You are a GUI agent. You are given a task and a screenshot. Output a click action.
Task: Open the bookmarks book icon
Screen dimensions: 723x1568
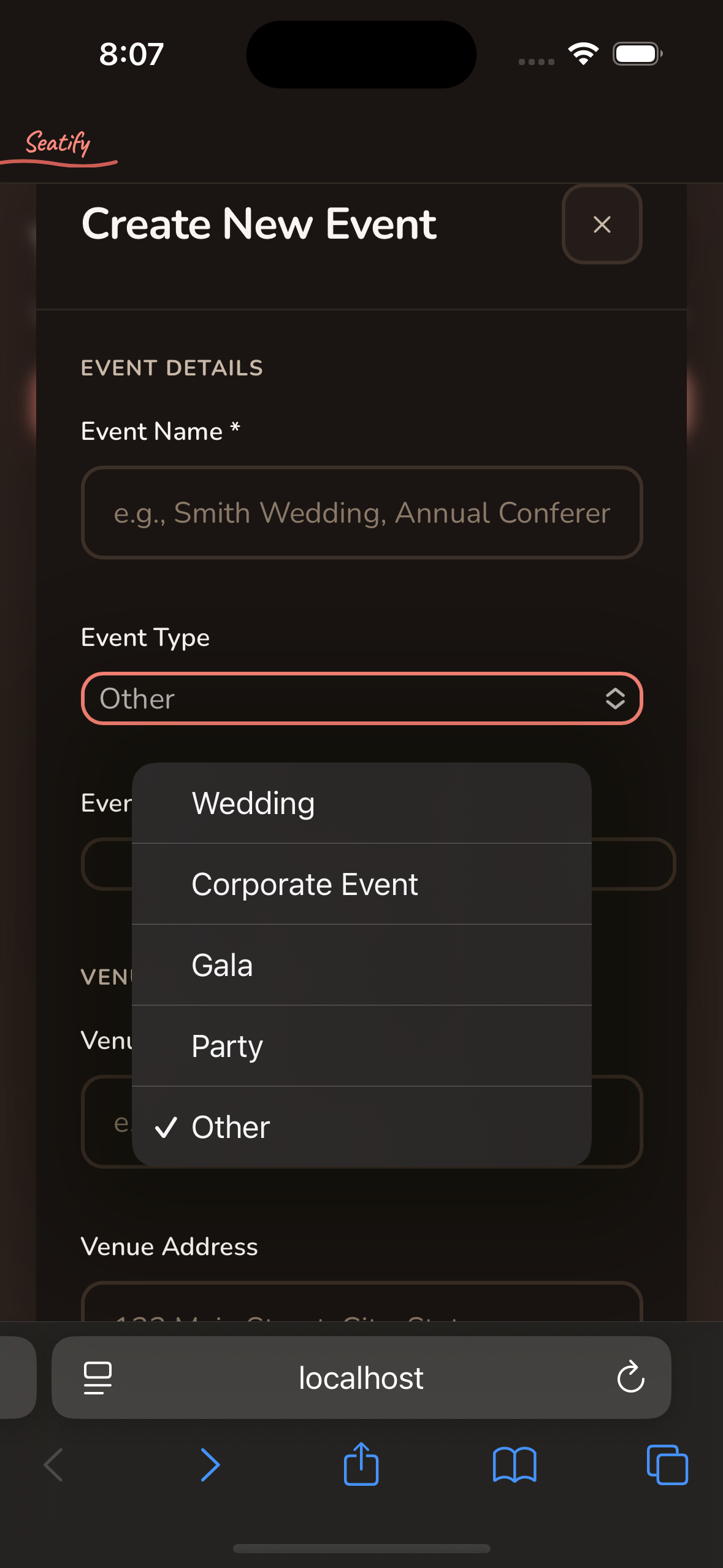coord(515,1465)
